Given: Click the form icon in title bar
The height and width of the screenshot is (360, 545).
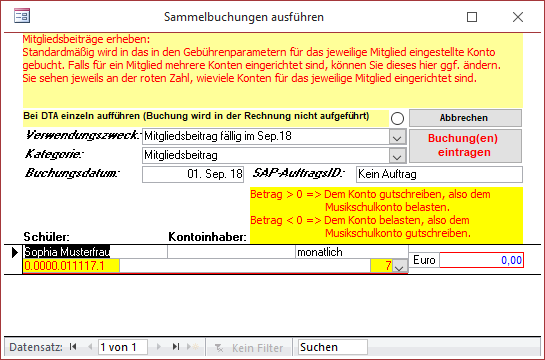Looking at the screenshot, I should 22,16.
